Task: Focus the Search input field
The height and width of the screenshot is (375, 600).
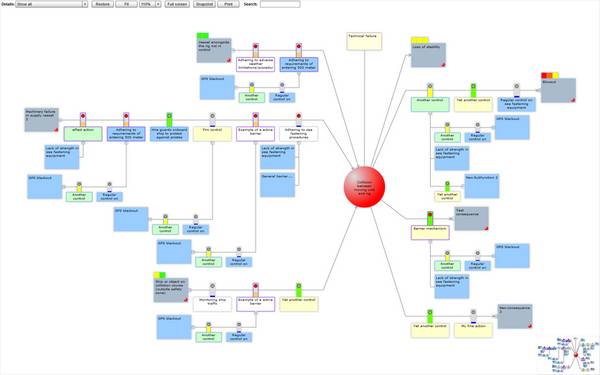Action: click(280, 4)
